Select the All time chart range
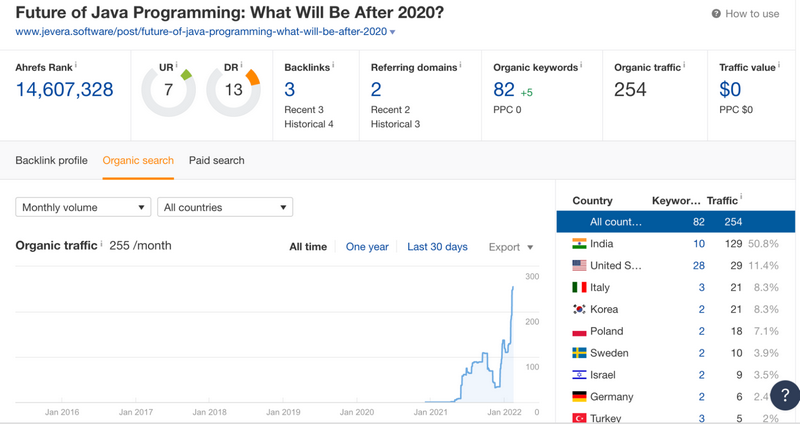800x424 pixels. [308, 247]
